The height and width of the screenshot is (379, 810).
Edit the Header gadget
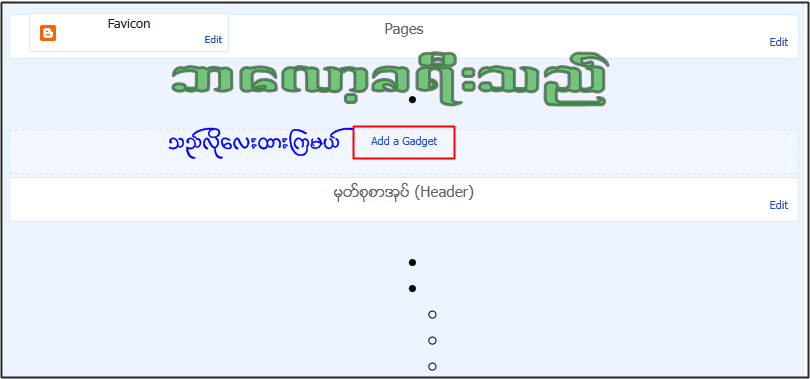(778, 205)
